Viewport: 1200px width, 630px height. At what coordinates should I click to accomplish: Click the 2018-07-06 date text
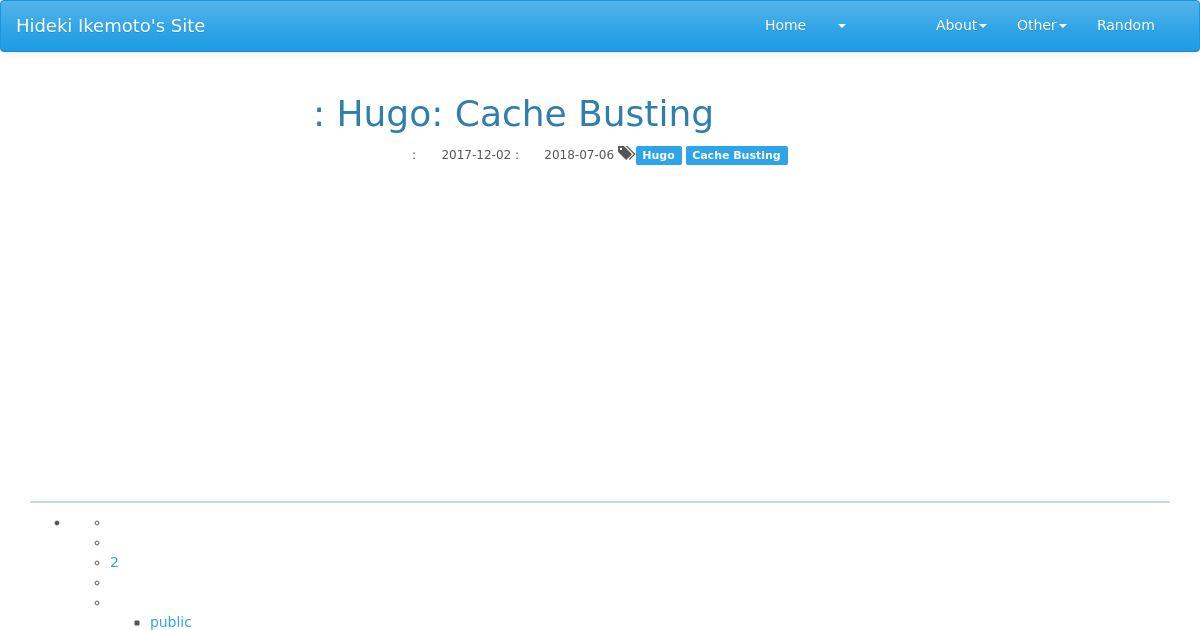tap(579, 155)
